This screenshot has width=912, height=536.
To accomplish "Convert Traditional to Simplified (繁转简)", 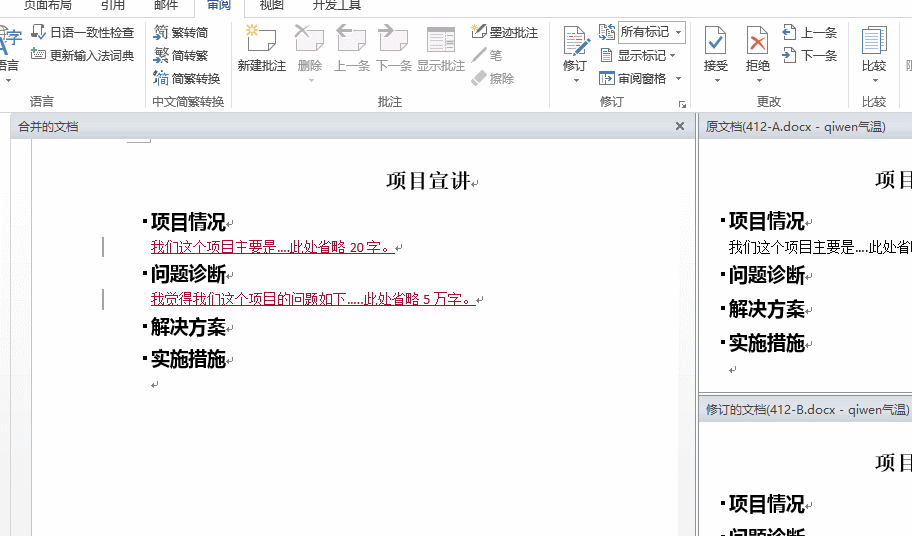I will click(181, 33).
